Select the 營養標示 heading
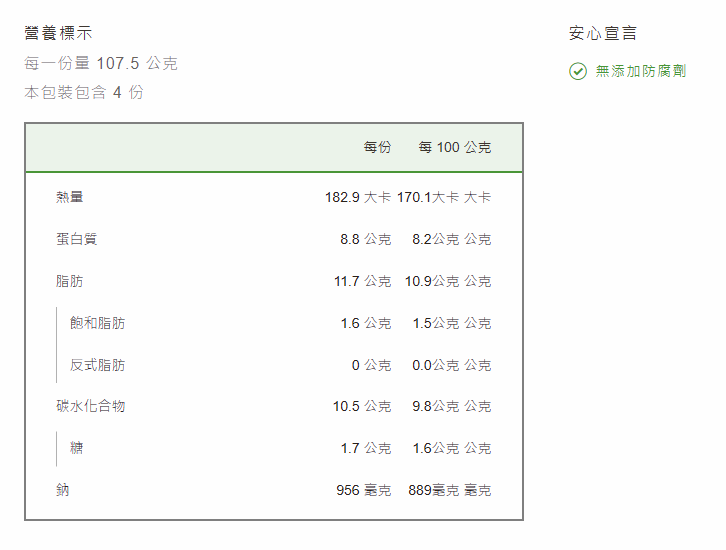 [x=58, y=33]
